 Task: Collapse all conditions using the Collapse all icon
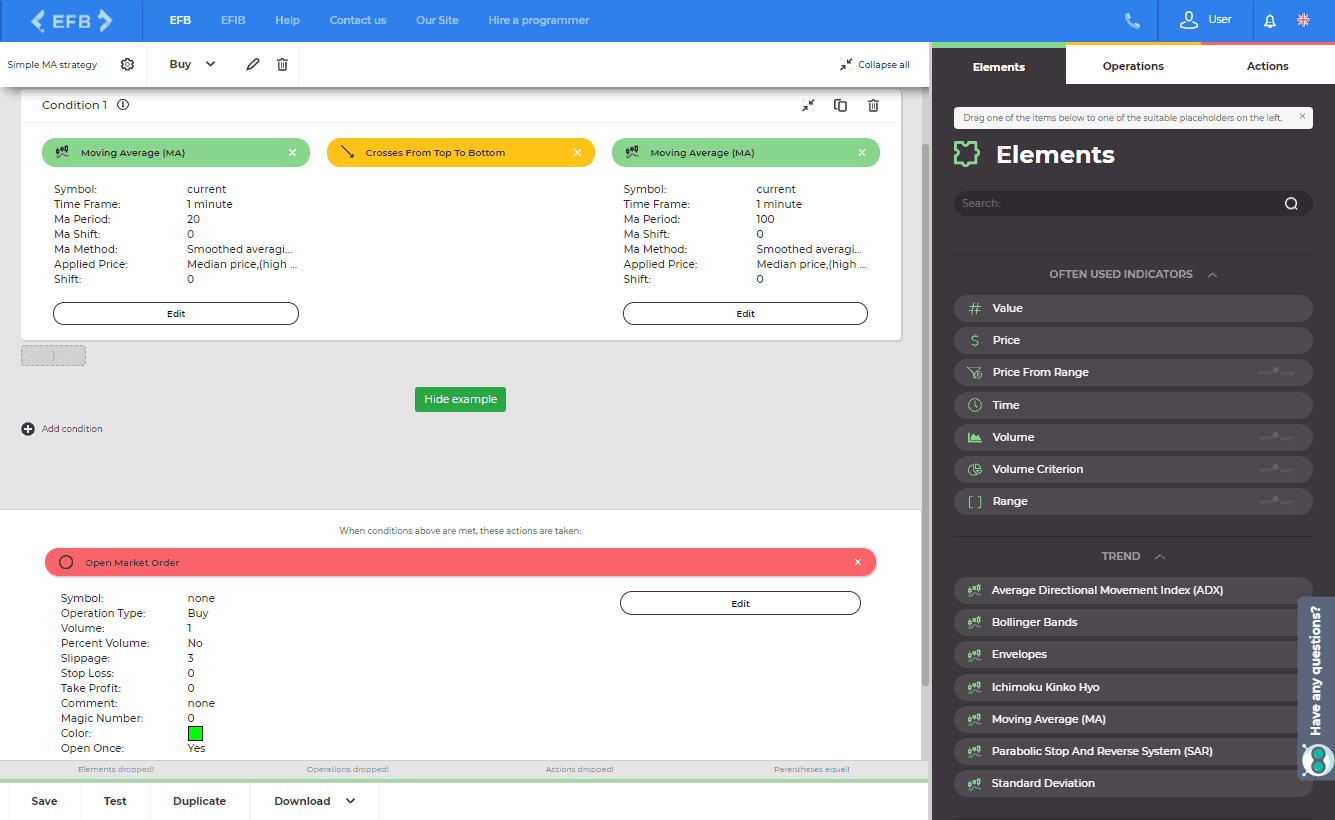point(845,63)
